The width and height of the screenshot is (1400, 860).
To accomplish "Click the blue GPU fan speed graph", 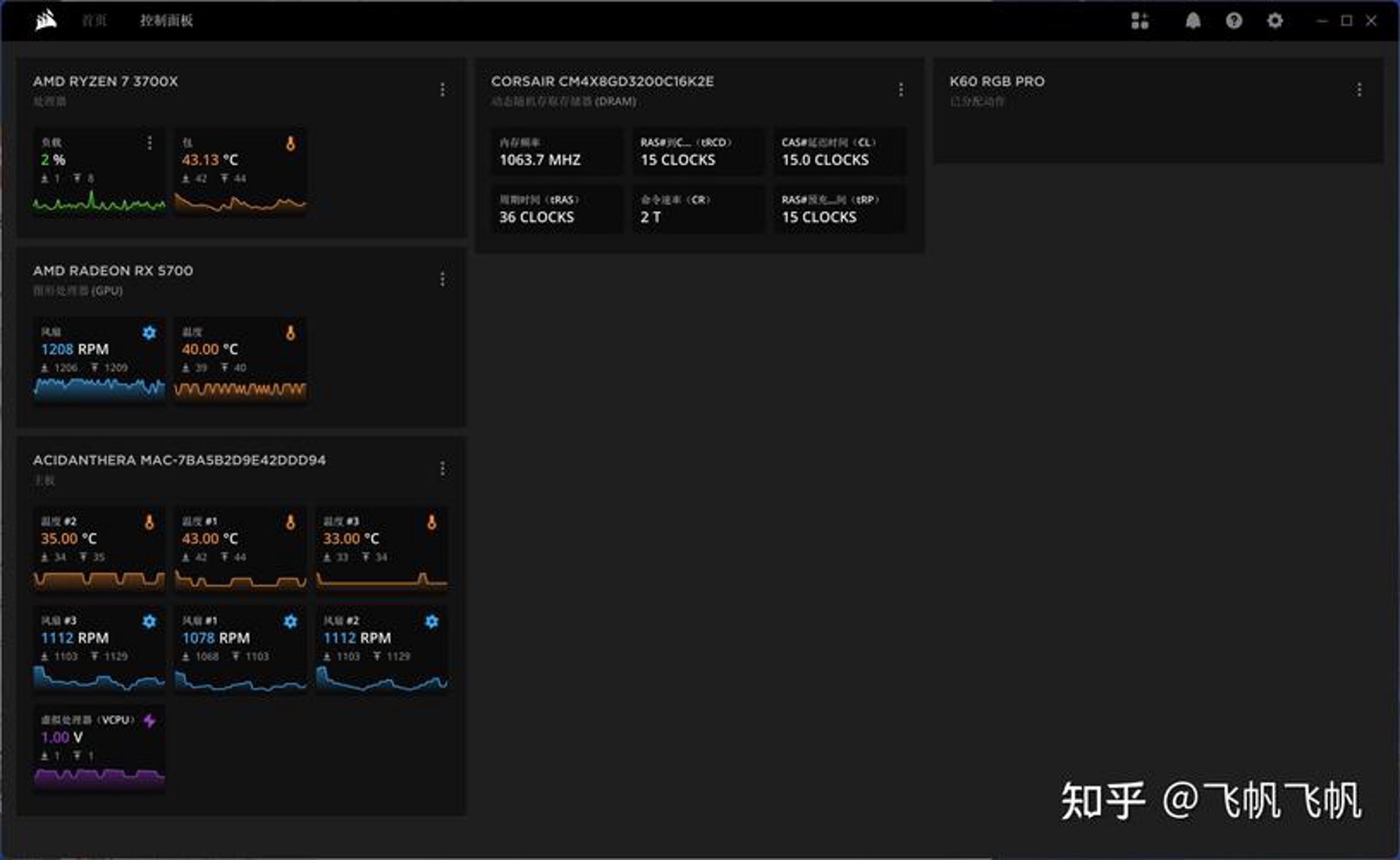I will tap(99, 389).
